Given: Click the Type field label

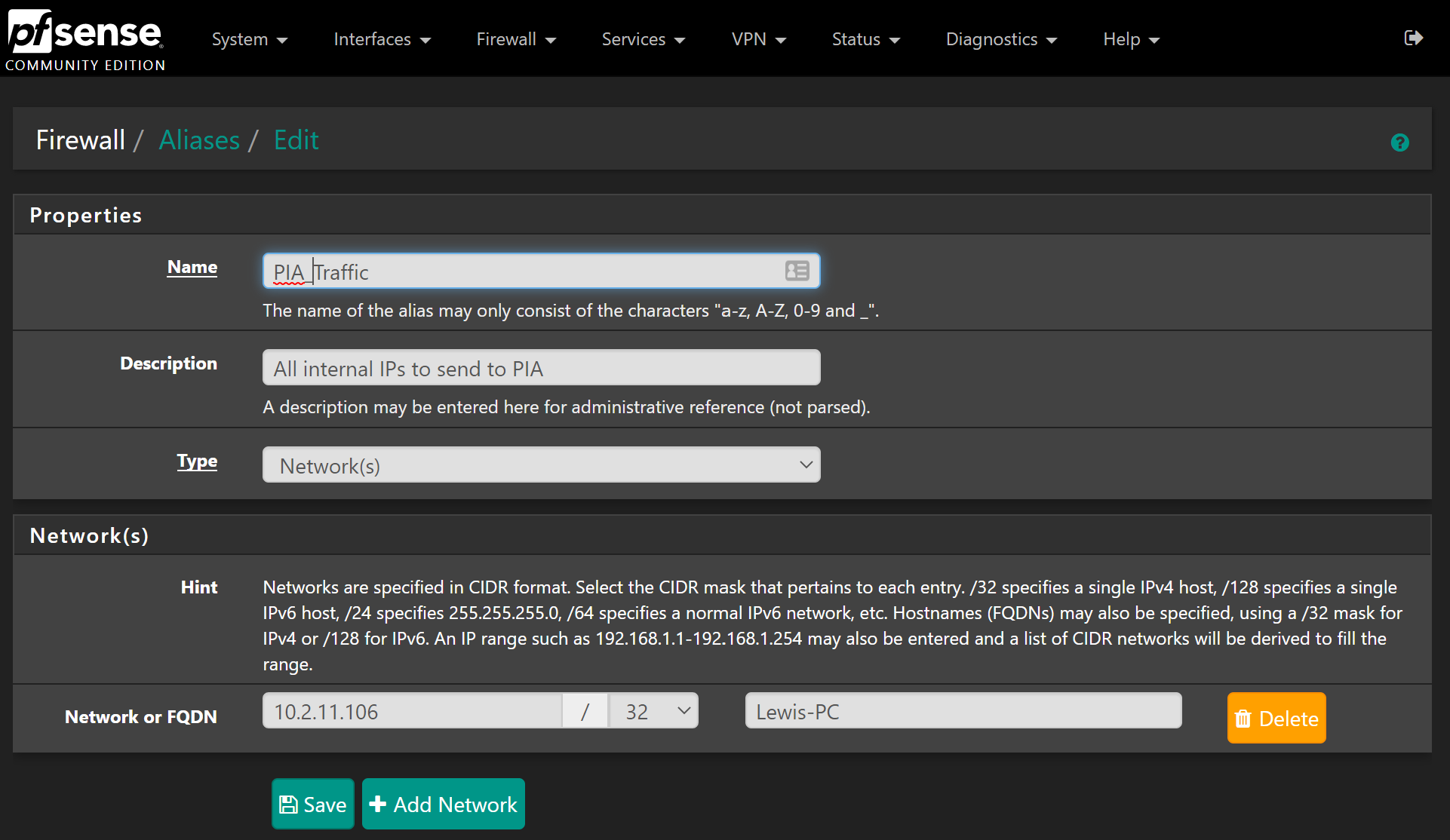Looking at the screenshot, I should [x=197, y=461].
